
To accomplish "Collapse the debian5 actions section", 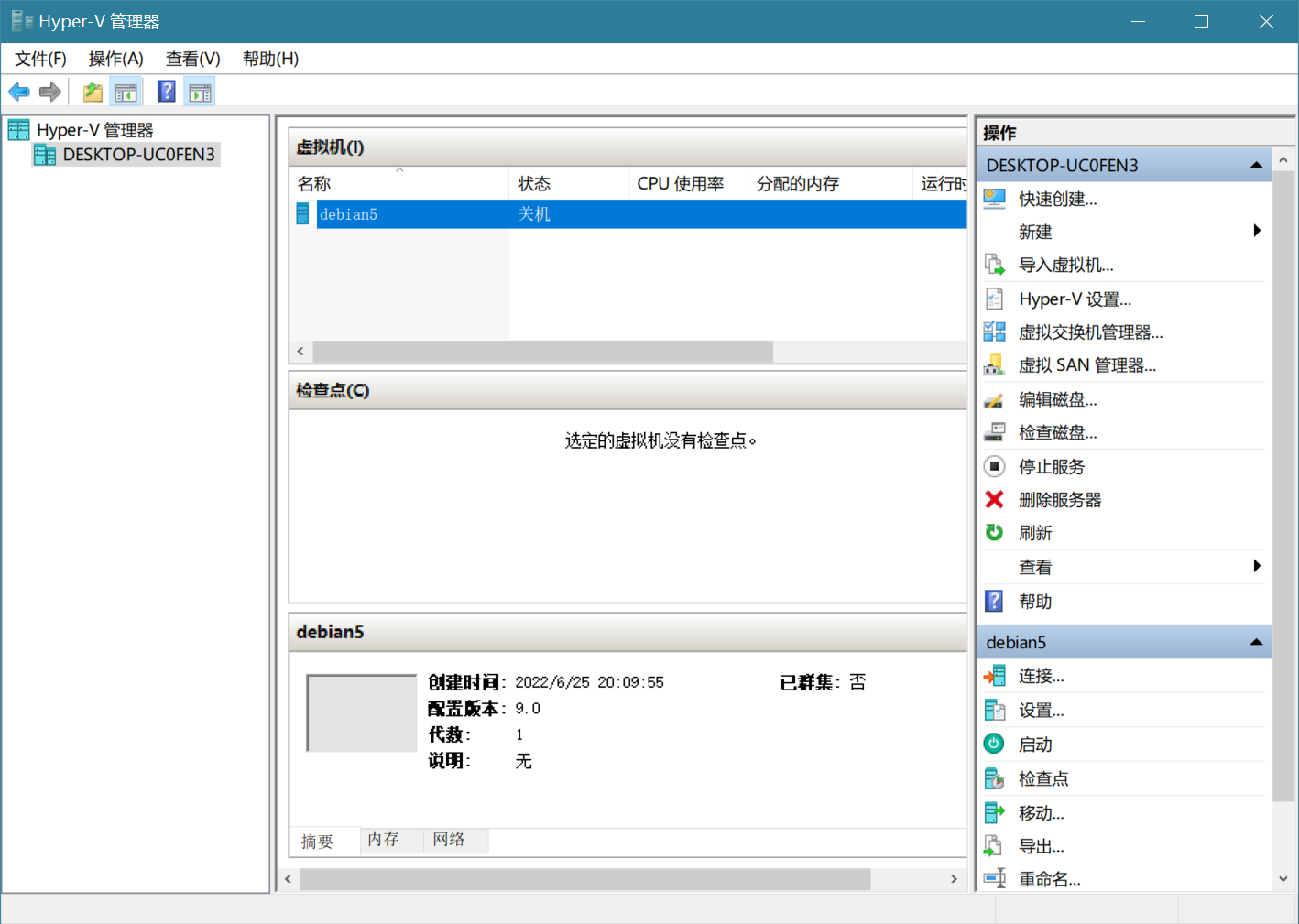I will coord(1256,642).
